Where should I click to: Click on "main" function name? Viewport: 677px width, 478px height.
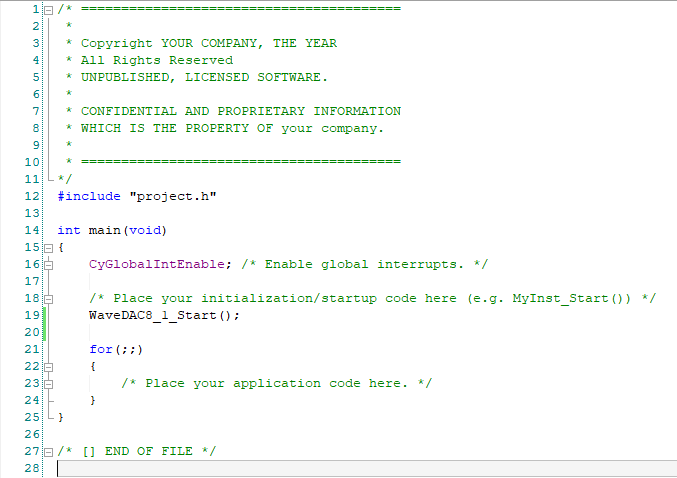click(104, 230)
